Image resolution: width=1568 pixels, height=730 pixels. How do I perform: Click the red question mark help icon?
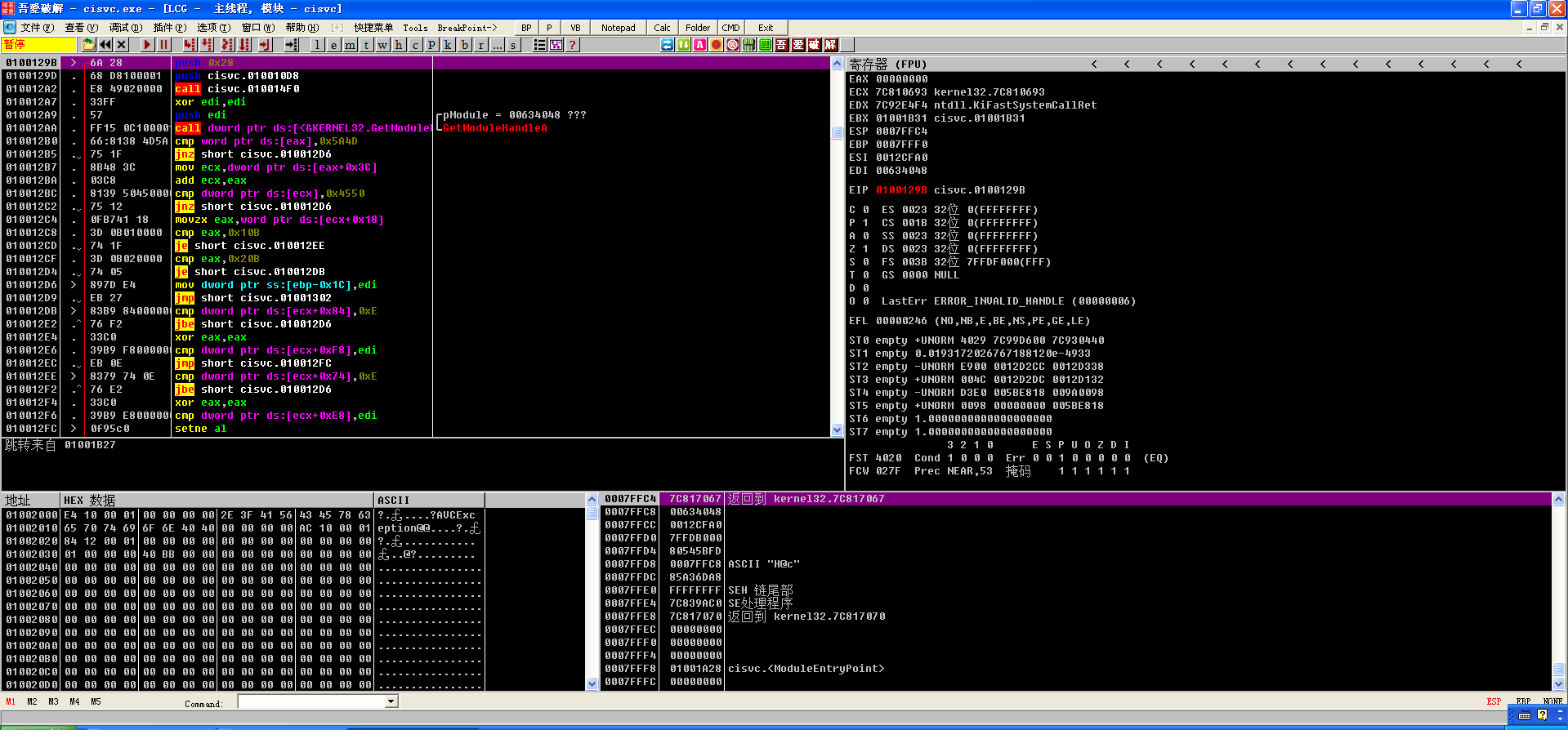(573, 45)
